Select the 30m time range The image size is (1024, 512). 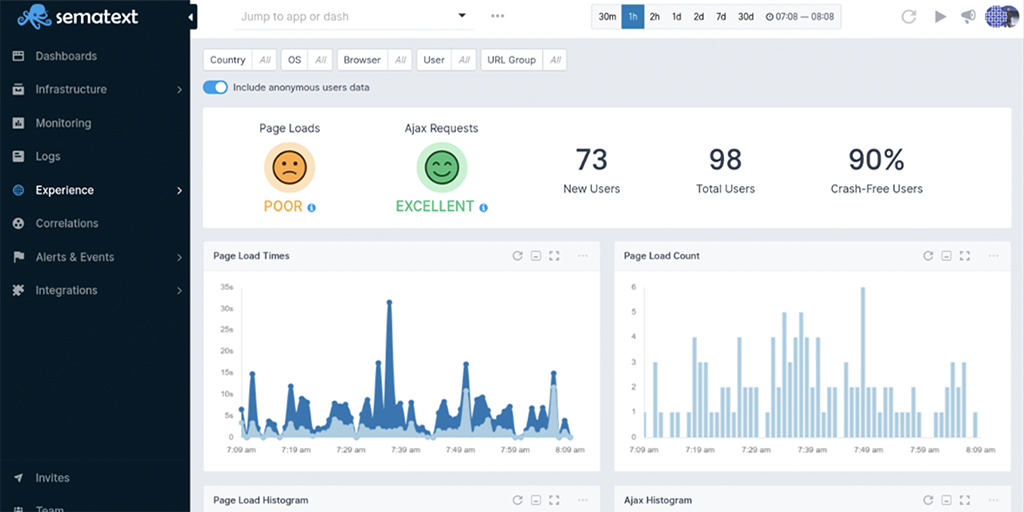tap(607, 17)
